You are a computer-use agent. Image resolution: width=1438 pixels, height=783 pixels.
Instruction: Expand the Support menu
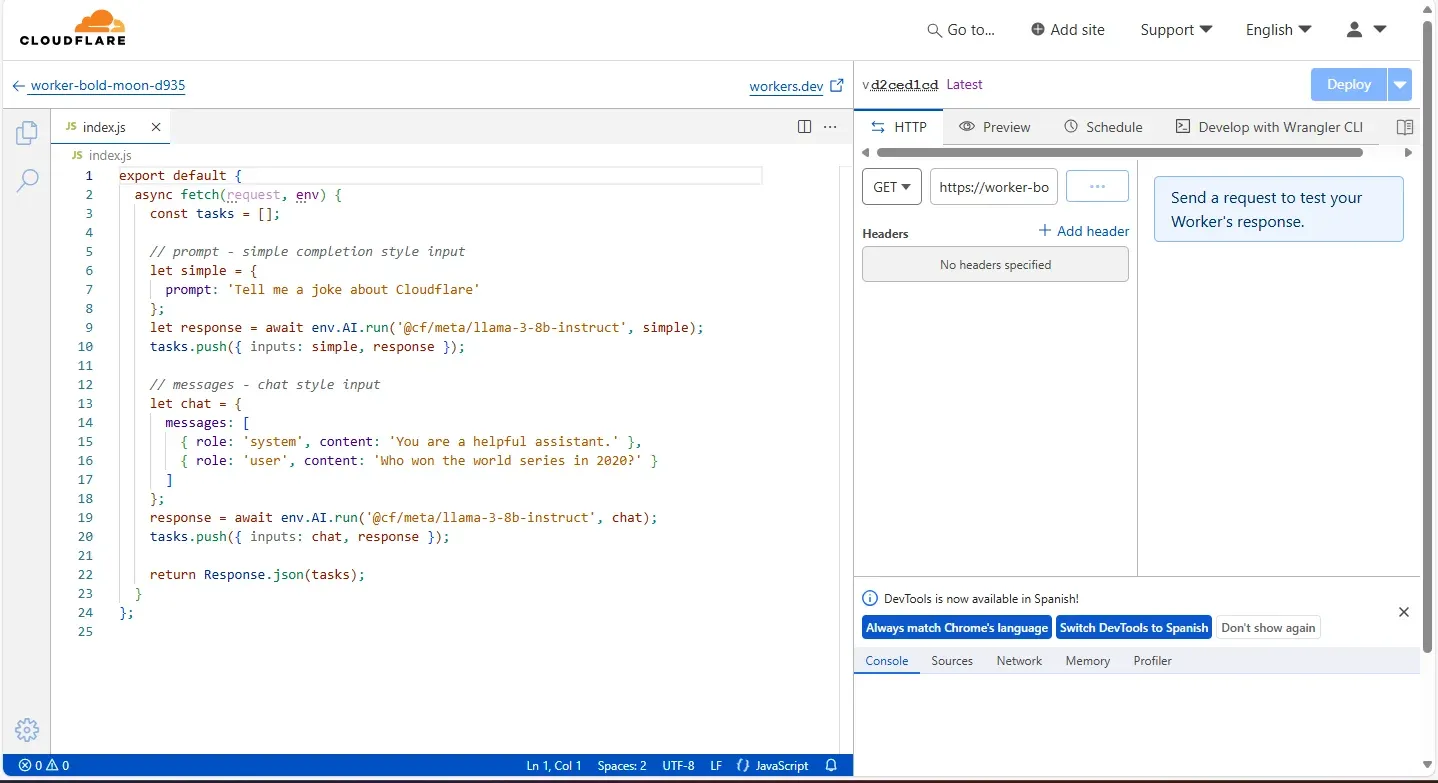point(1176,30)
